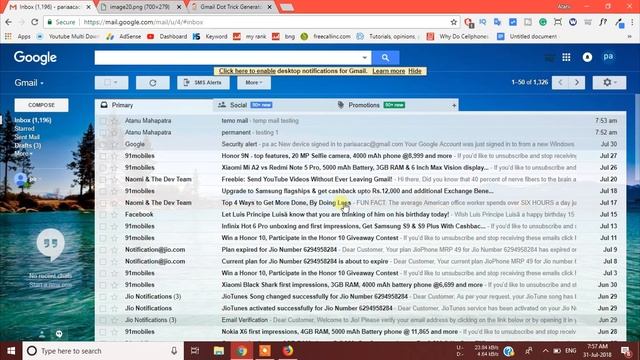
Task: Check the Jio Plan expired email checkbox
Action: (x=103, y=249)
